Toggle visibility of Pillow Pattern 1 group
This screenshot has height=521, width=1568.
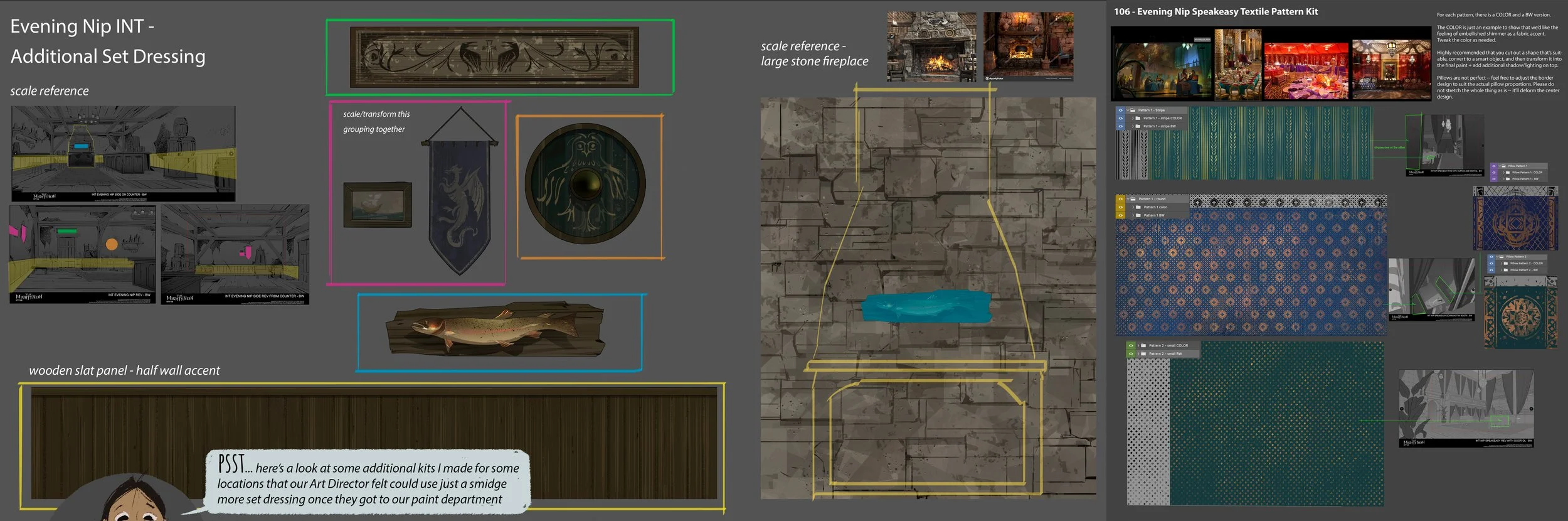1494,166
